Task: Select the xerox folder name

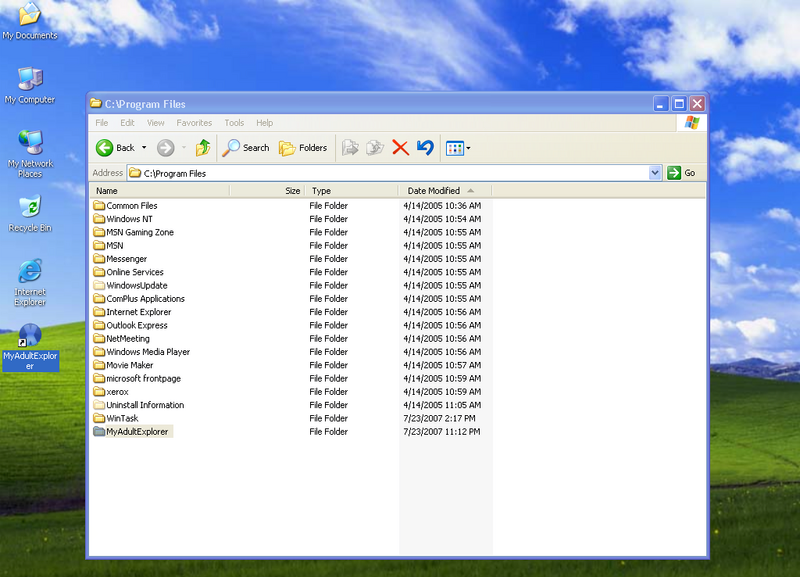Action: pyautogui.click(x=117, y=392)
